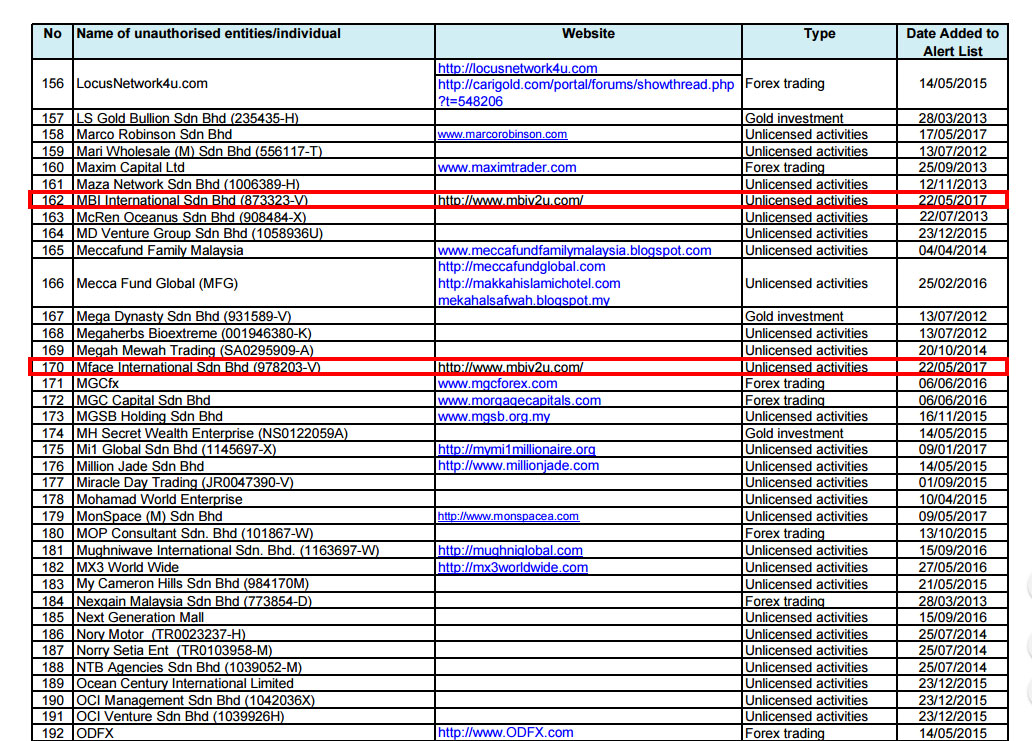1032x741 pixels.
Task: Open the www.mgcforex.com link
Action: click(497, 383)
